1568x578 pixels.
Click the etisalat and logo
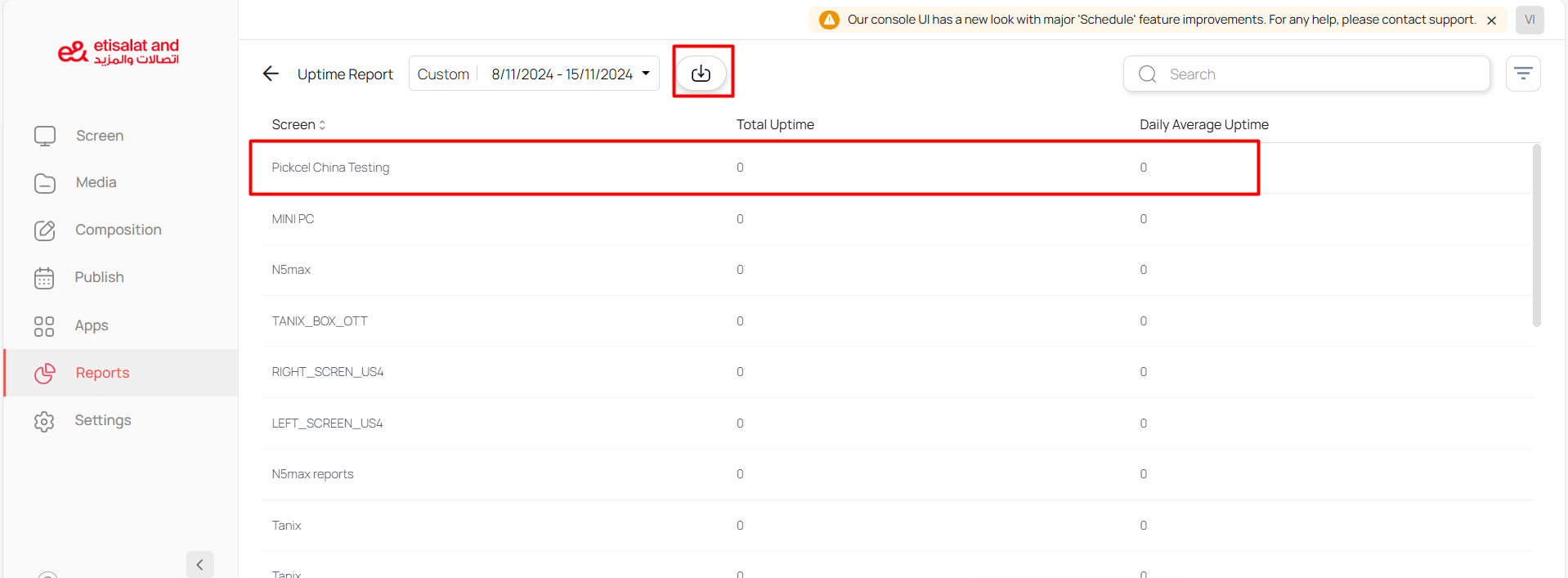coord(119,52)
